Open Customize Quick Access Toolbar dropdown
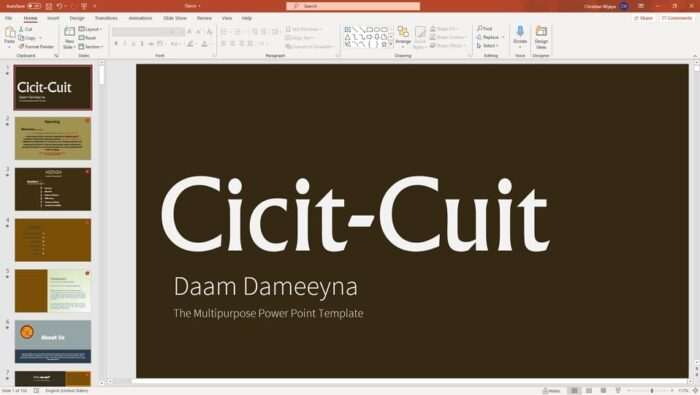Image resolution: width=700 pixels, height=395 pixels. [95, 6]
